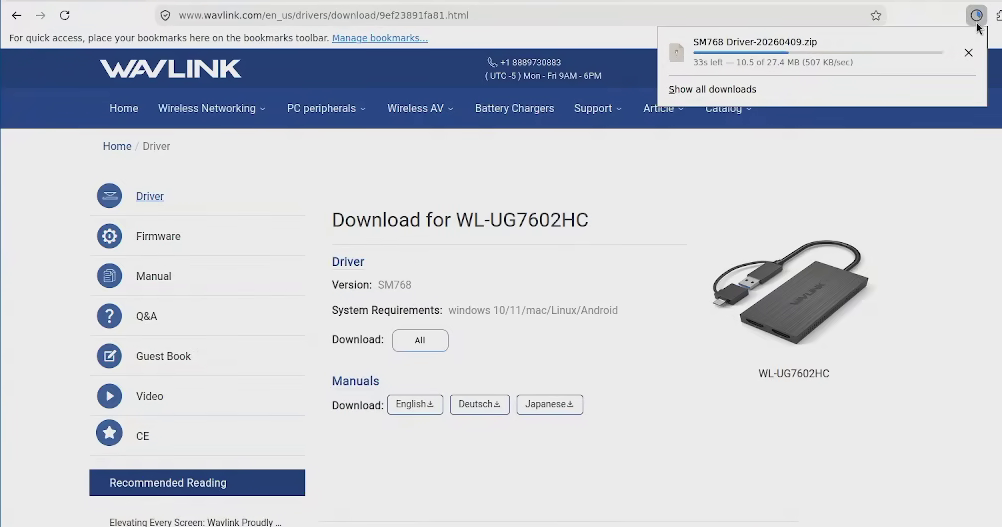
Task: Toggle the downloads toolbar button
Action: [x=976, y=15]
